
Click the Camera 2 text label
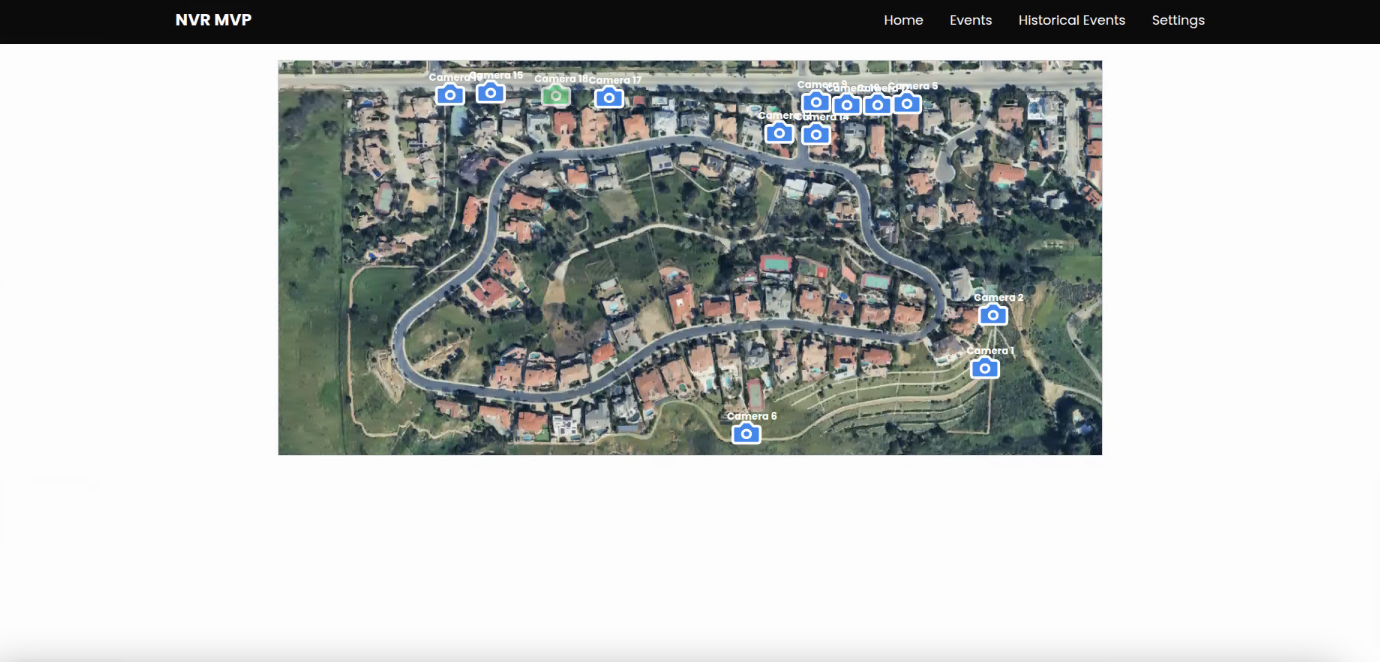coord(998,297)
